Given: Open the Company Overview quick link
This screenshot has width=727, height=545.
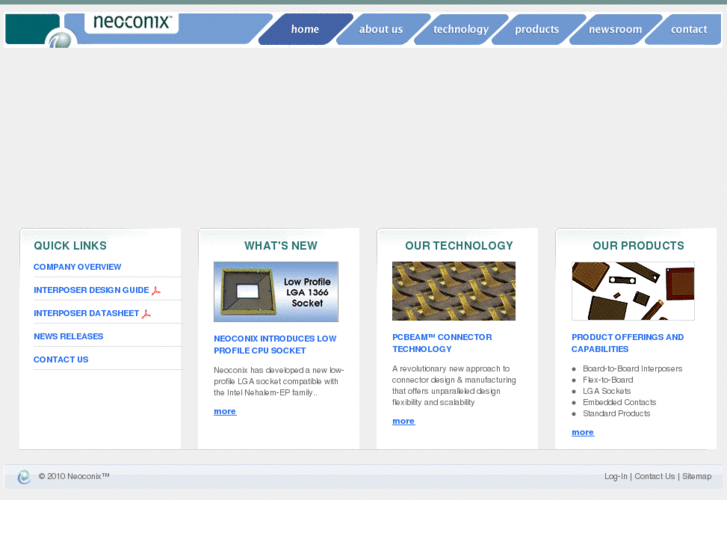Looking at the screenshot, I should coord(77,267).
